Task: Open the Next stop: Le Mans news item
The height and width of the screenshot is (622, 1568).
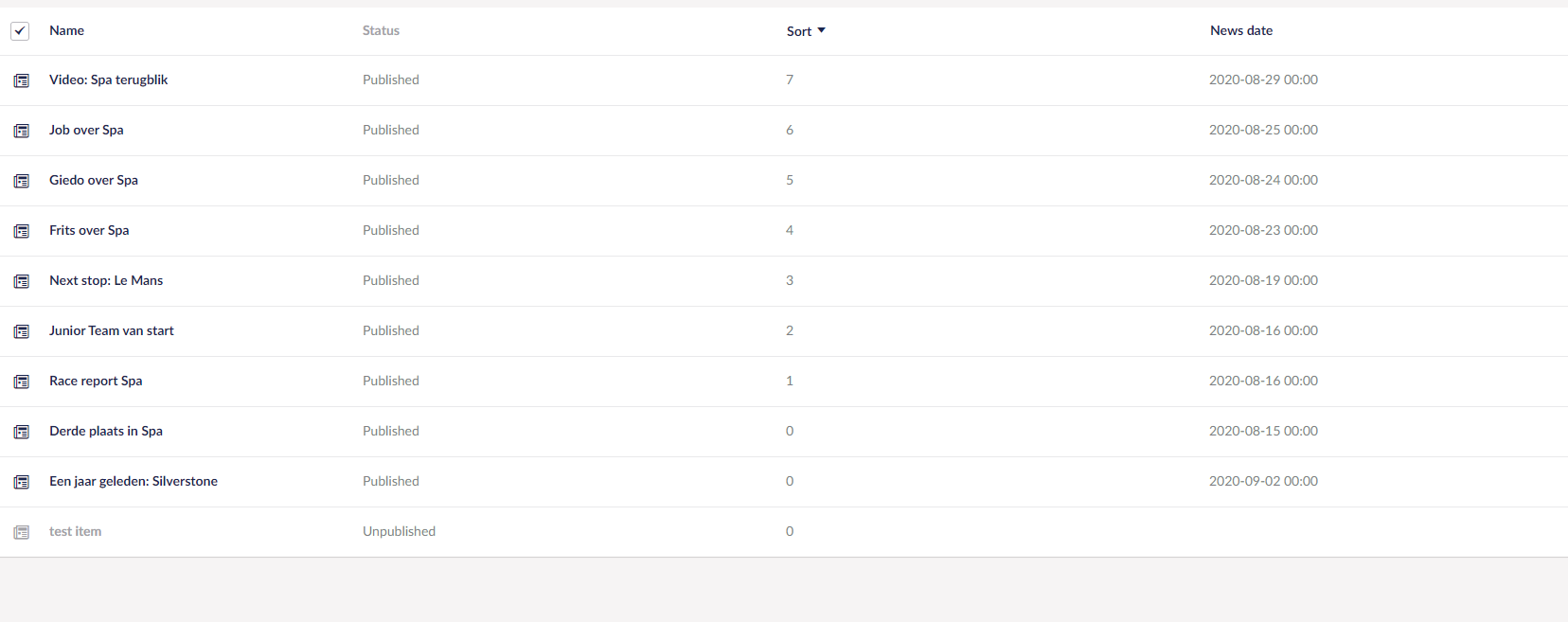Action: click(106, 280)
